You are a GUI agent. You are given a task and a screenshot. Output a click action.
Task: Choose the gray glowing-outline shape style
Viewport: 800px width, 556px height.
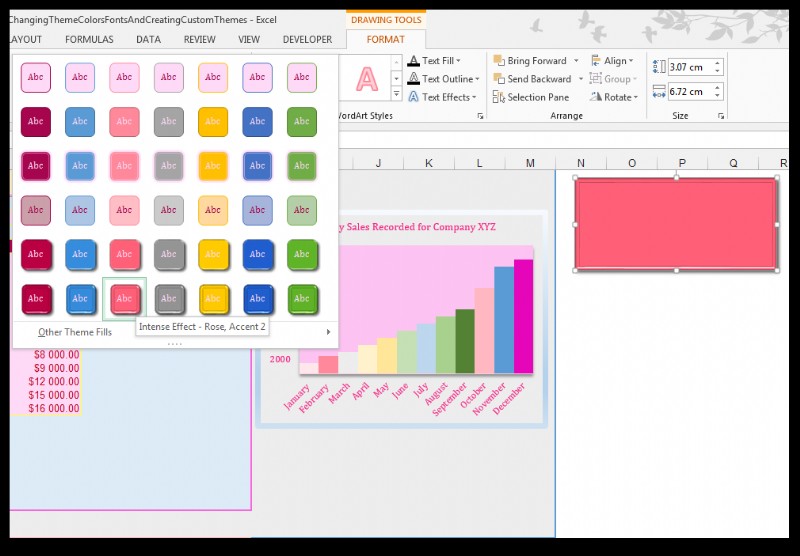coord(169,165)
